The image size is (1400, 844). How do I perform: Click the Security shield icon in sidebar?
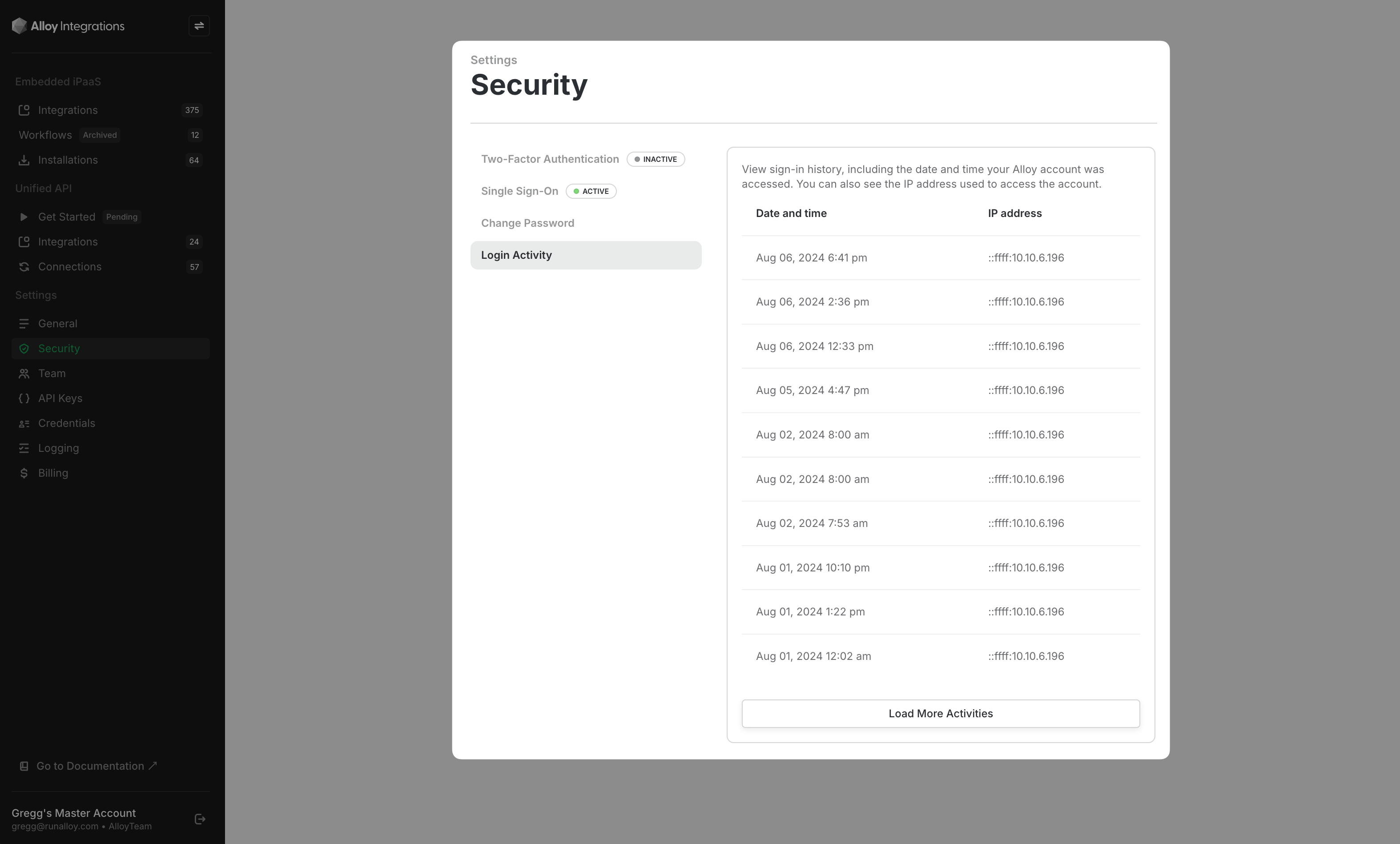click(24, 349)
